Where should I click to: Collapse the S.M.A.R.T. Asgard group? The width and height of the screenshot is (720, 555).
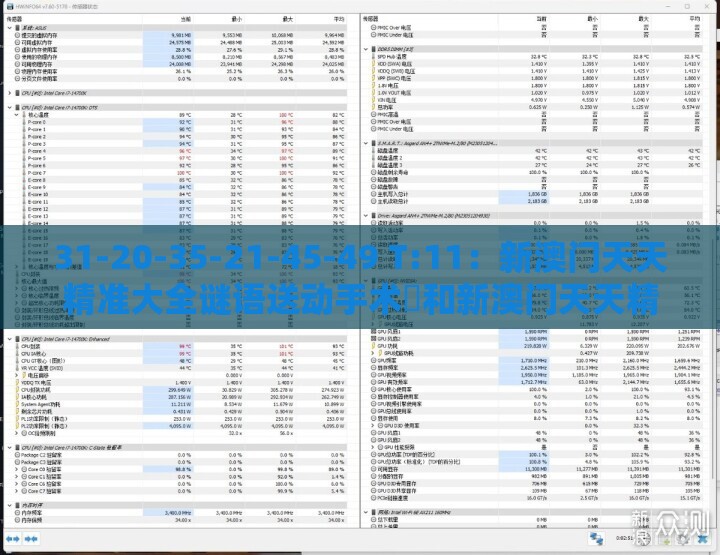click(x=366, y=143)
